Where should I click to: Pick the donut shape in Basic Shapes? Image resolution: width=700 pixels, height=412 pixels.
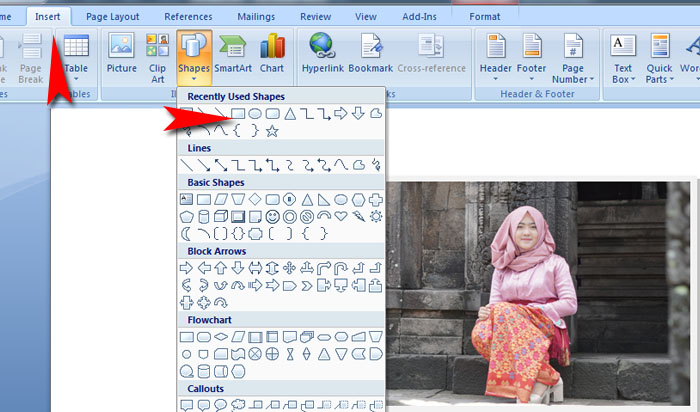(290, 216)
